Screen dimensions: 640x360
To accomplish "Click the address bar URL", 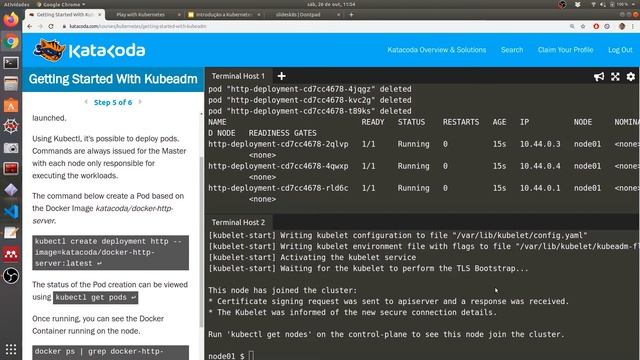I will pos(138,26).
